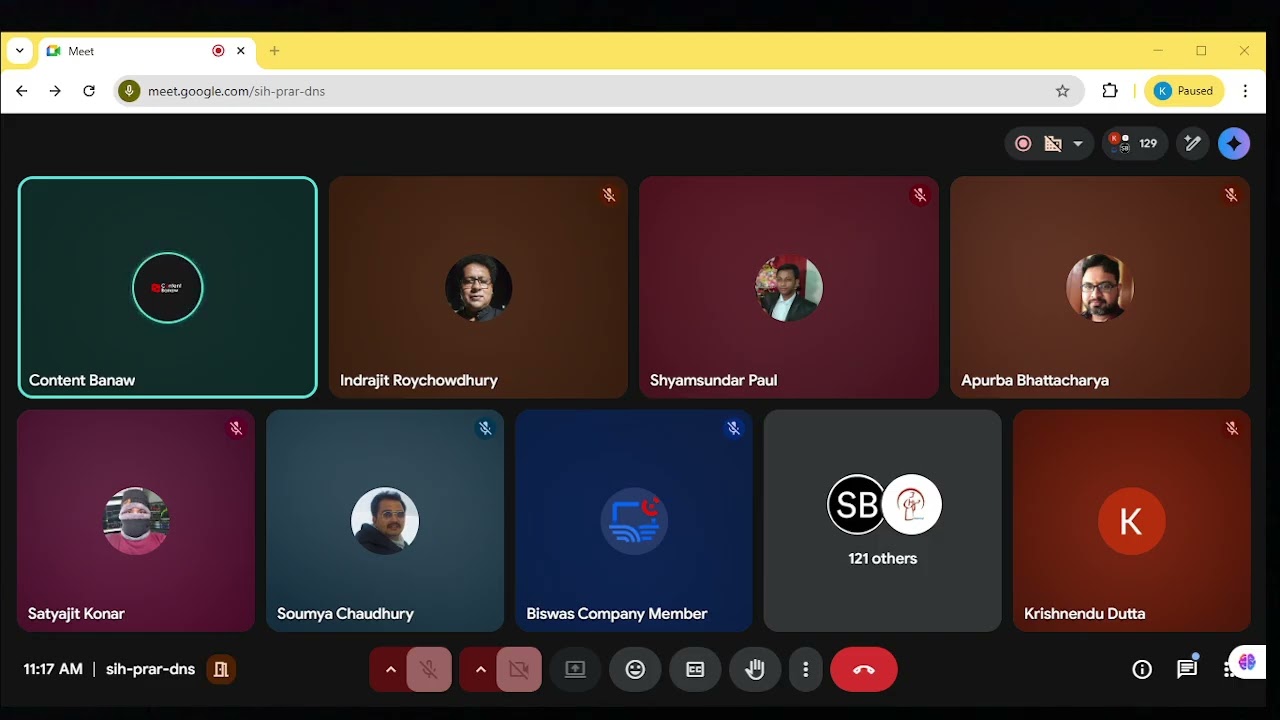Select Satyajit Konar's video tile
This screenshot has height=720, width=1280.
click(x=136, y=521)
